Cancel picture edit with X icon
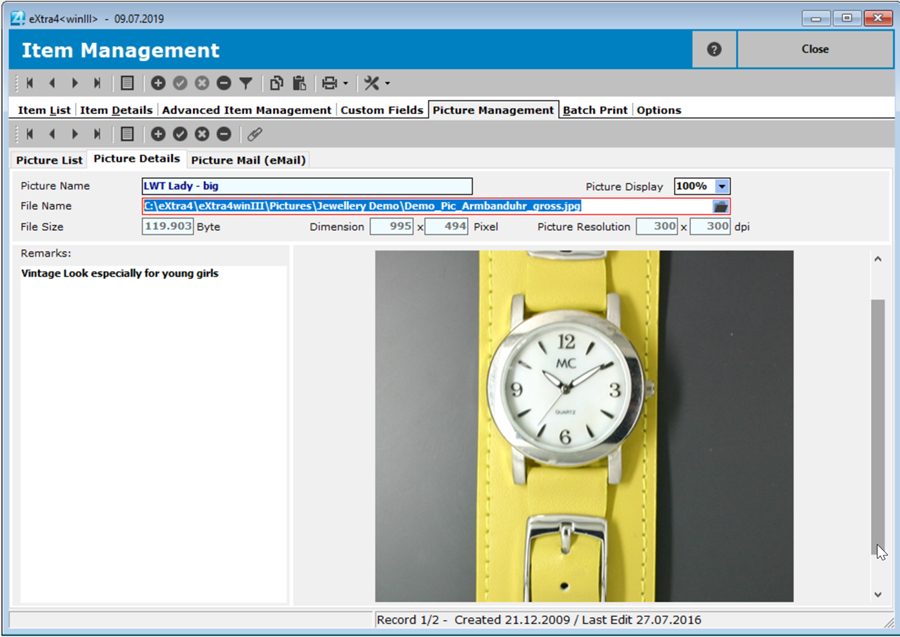The width and height of the screenshot is (900, 637). pos(202,134)
